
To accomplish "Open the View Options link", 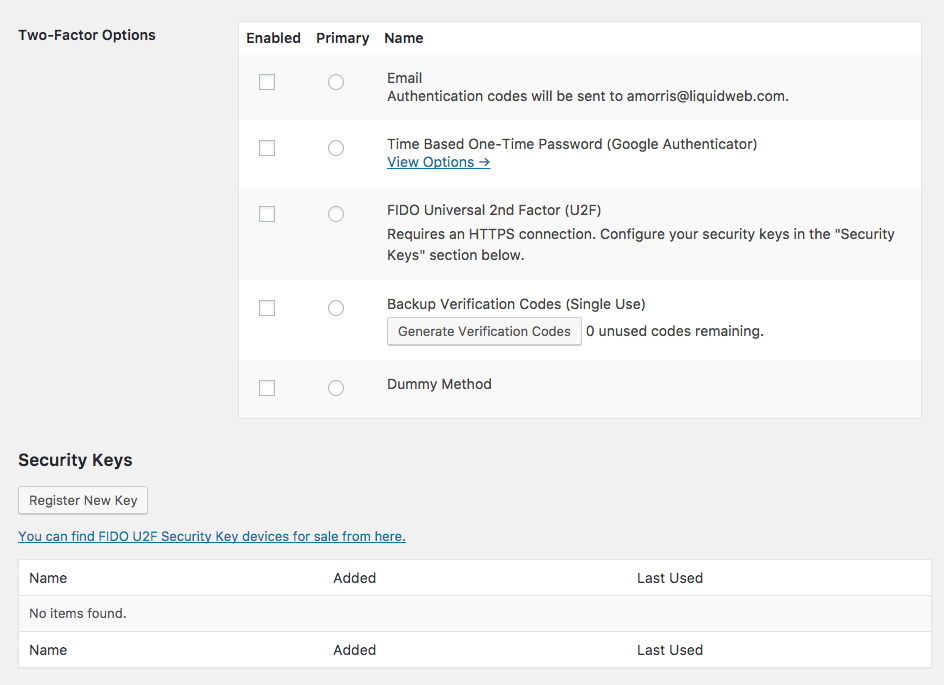I will click(438, 162).
